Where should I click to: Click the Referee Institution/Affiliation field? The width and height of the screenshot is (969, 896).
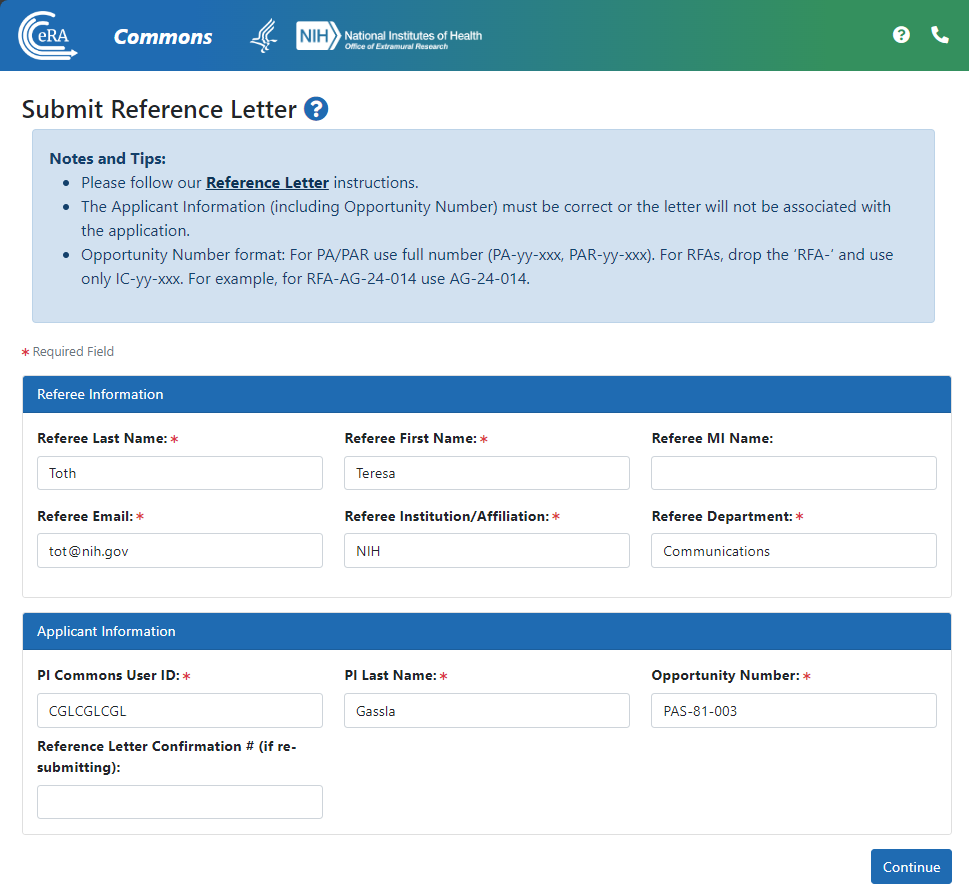[486, 550]
